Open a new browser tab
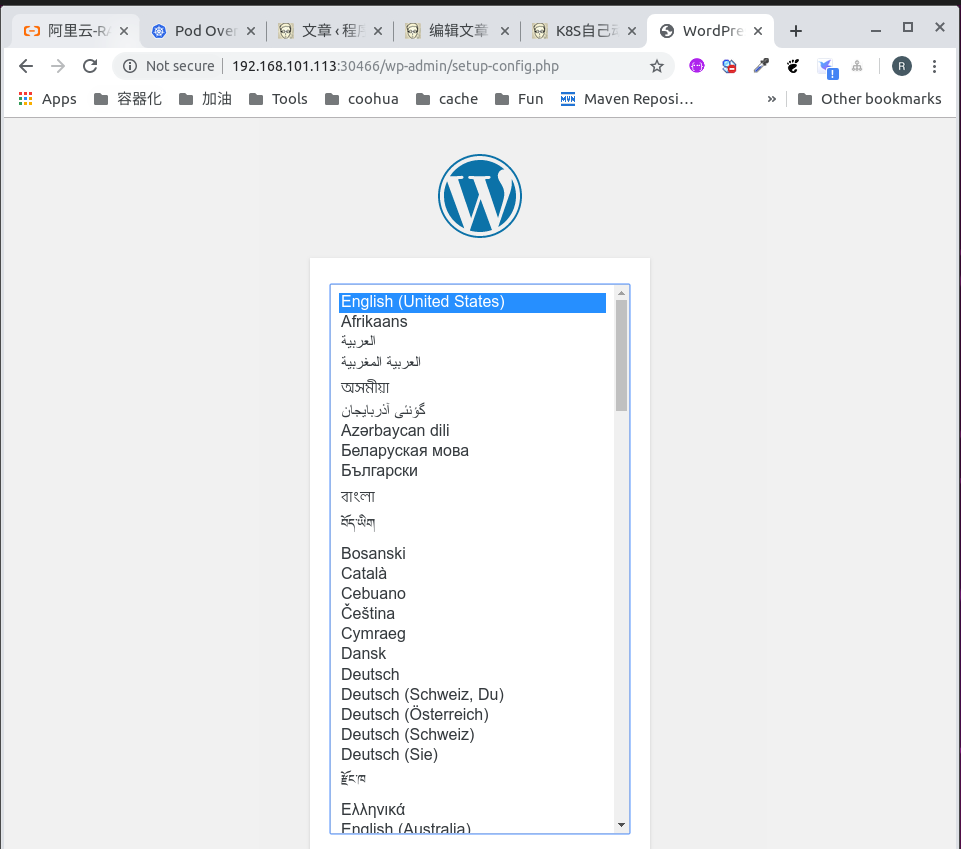The height and width of the screenshot is (849, 961). click(796, 31)
